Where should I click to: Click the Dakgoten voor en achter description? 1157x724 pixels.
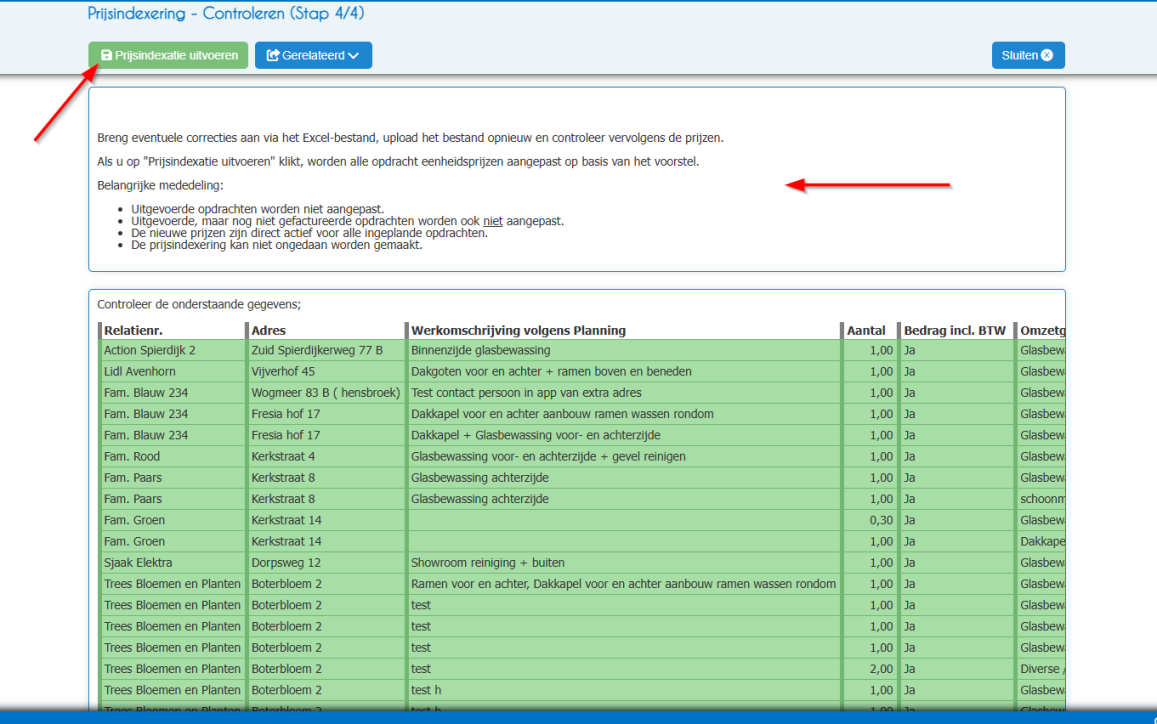click(624, 372)
